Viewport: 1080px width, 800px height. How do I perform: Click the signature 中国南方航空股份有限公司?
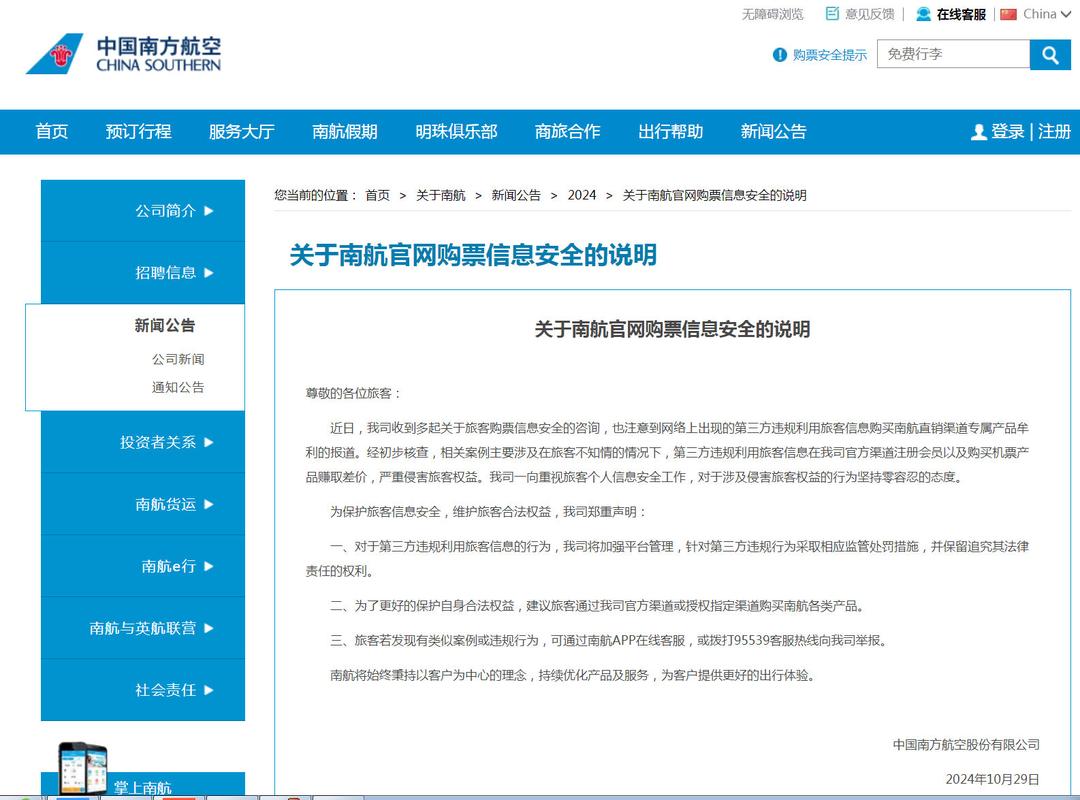coord(966,745)
